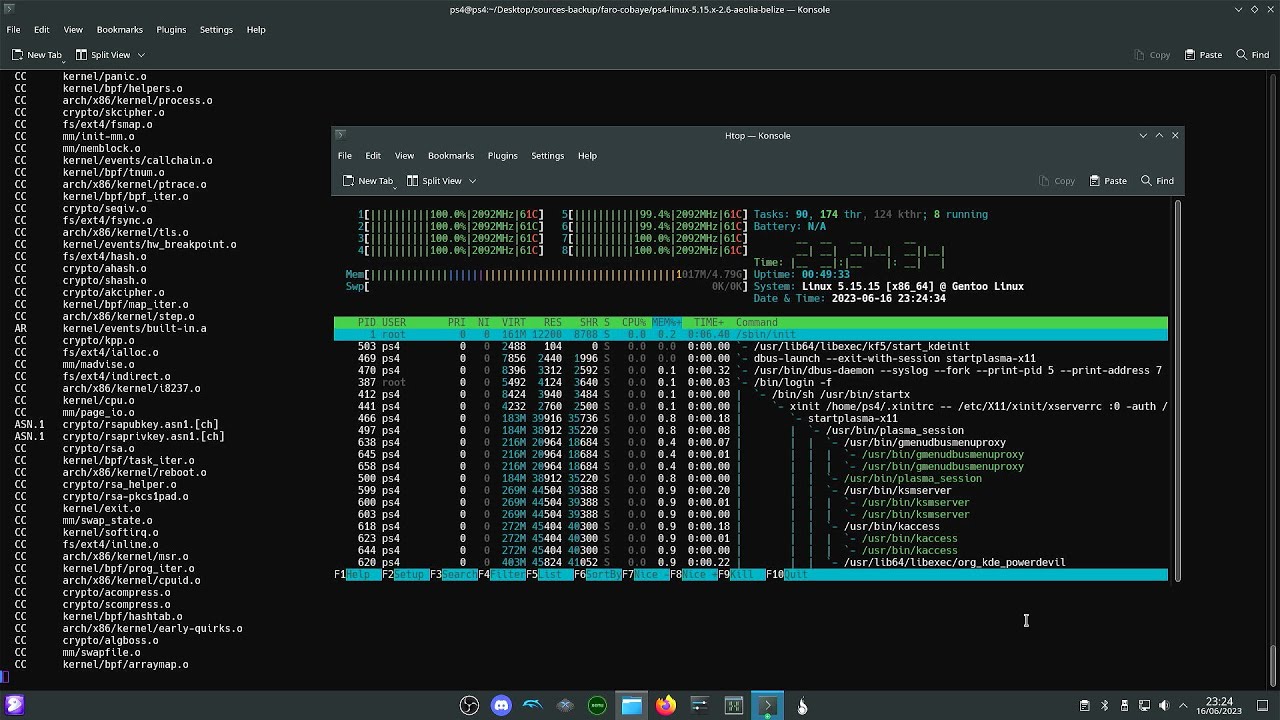Image resolution: width=1280 pixels, height=720 pixels.
Task: Open the system monitor icon in taskbar
Action: [x=733, y=706]
